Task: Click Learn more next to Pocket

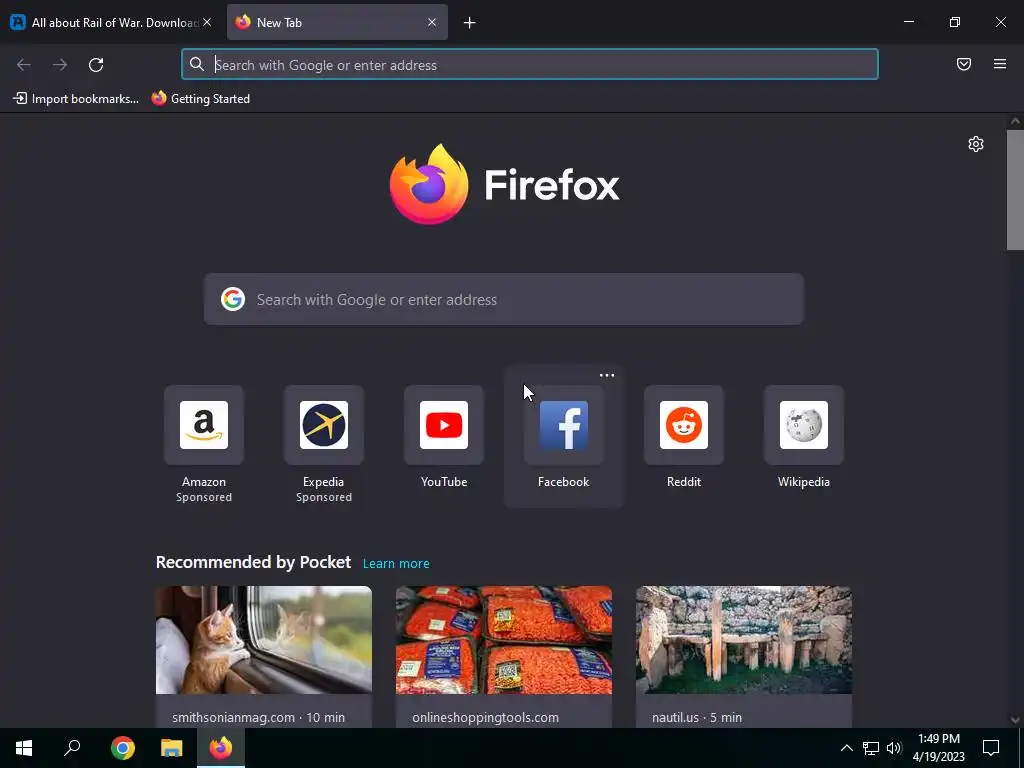Action: [x=396, y=563]
